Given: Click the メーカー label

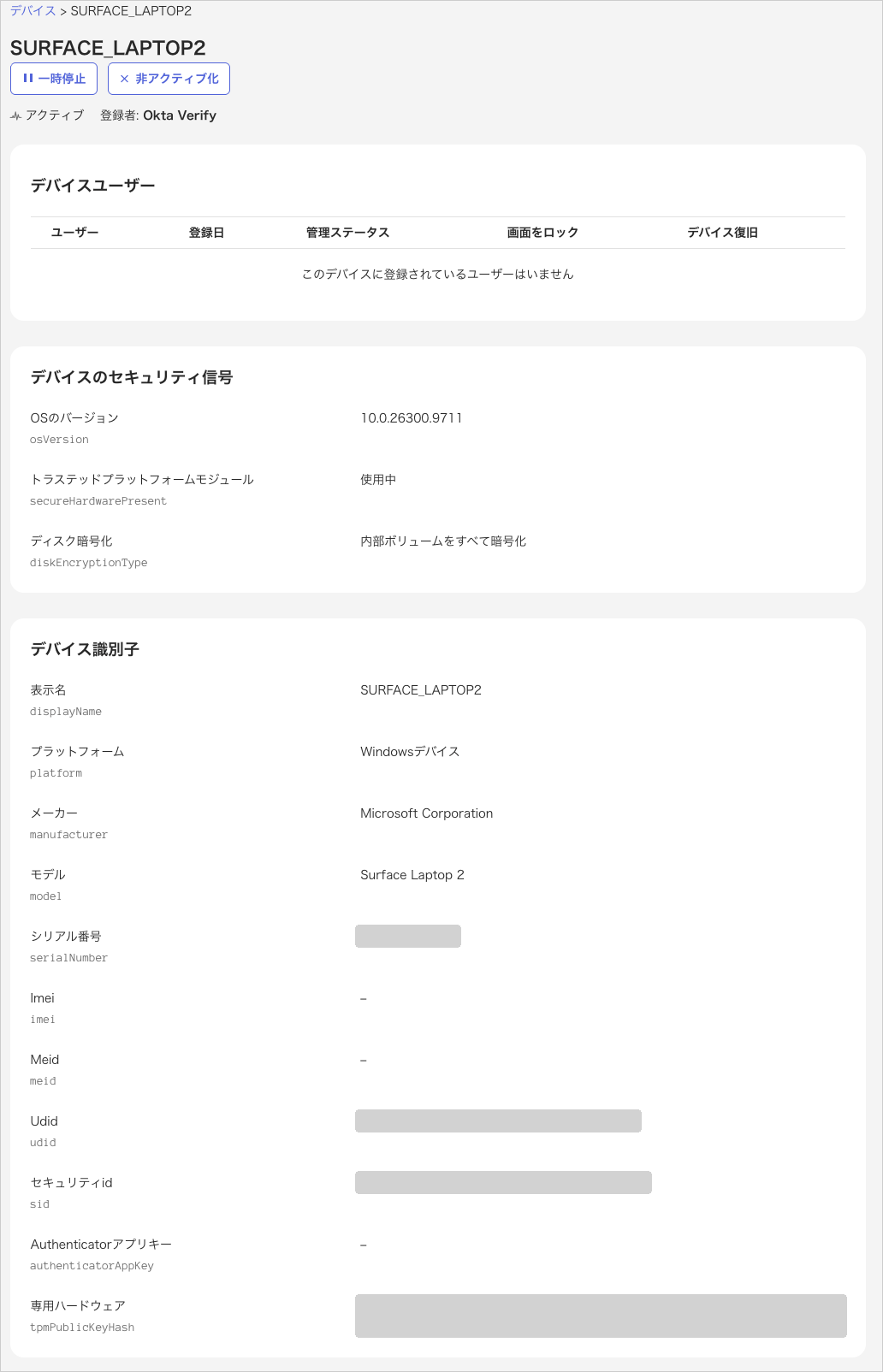Looking at the screenshot, I should click(x=54, y=813).
